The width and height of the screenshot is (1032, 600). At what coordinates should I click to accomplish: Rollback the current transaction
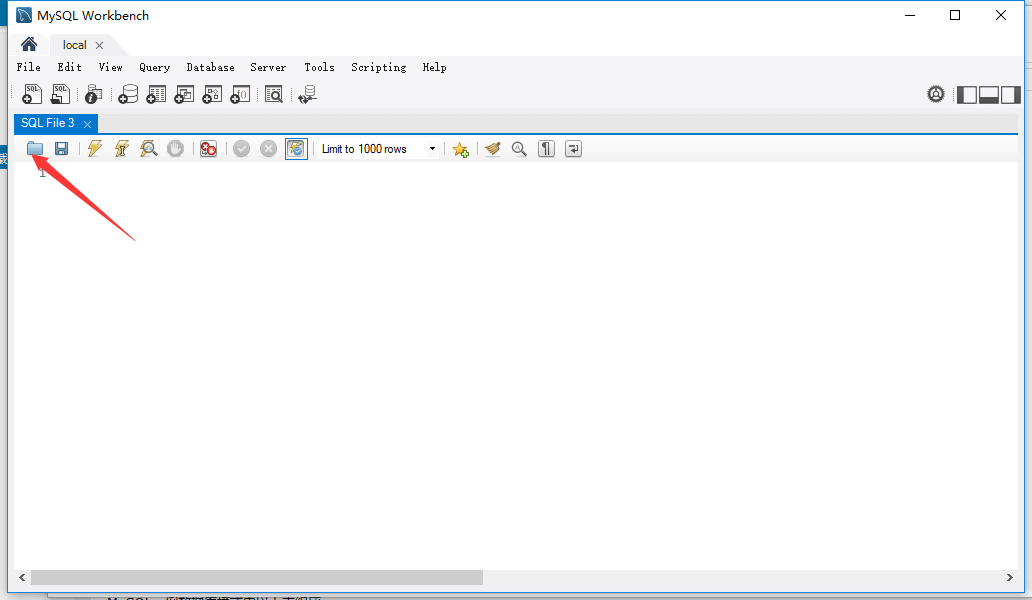point(269,149)
